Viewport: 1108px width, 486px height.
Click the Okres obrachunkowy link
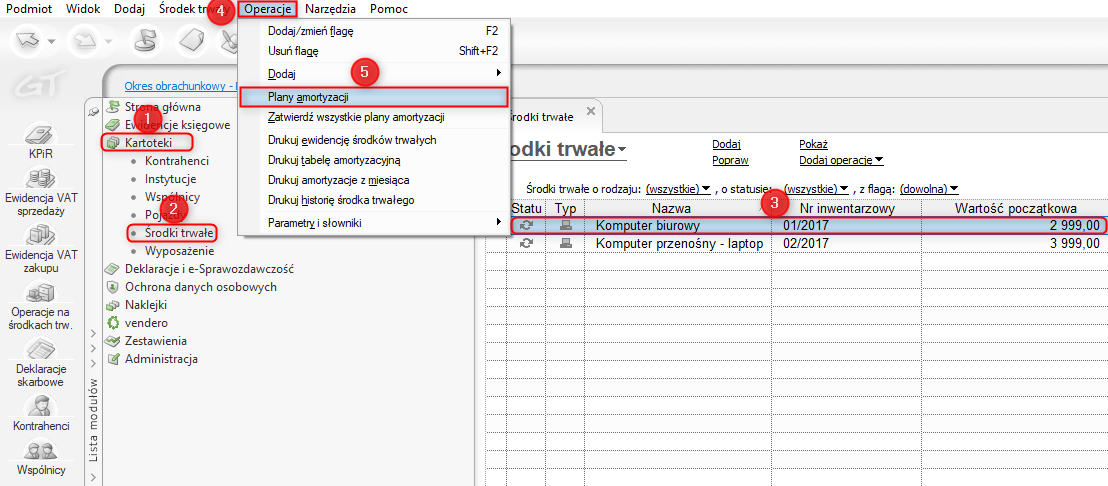click(x=180, y=85)
